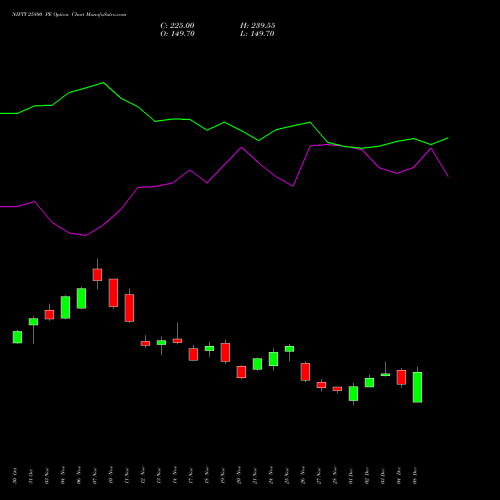Click the magenta indicator line's lowest trough

tap(86, 235)
